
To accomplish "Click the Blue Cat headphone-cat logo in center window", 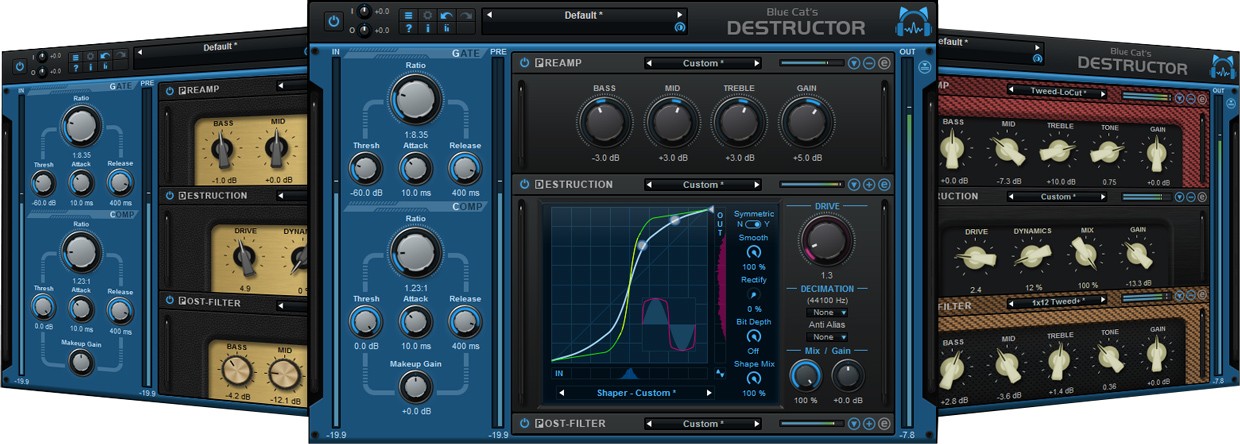I will click(915, 21).
